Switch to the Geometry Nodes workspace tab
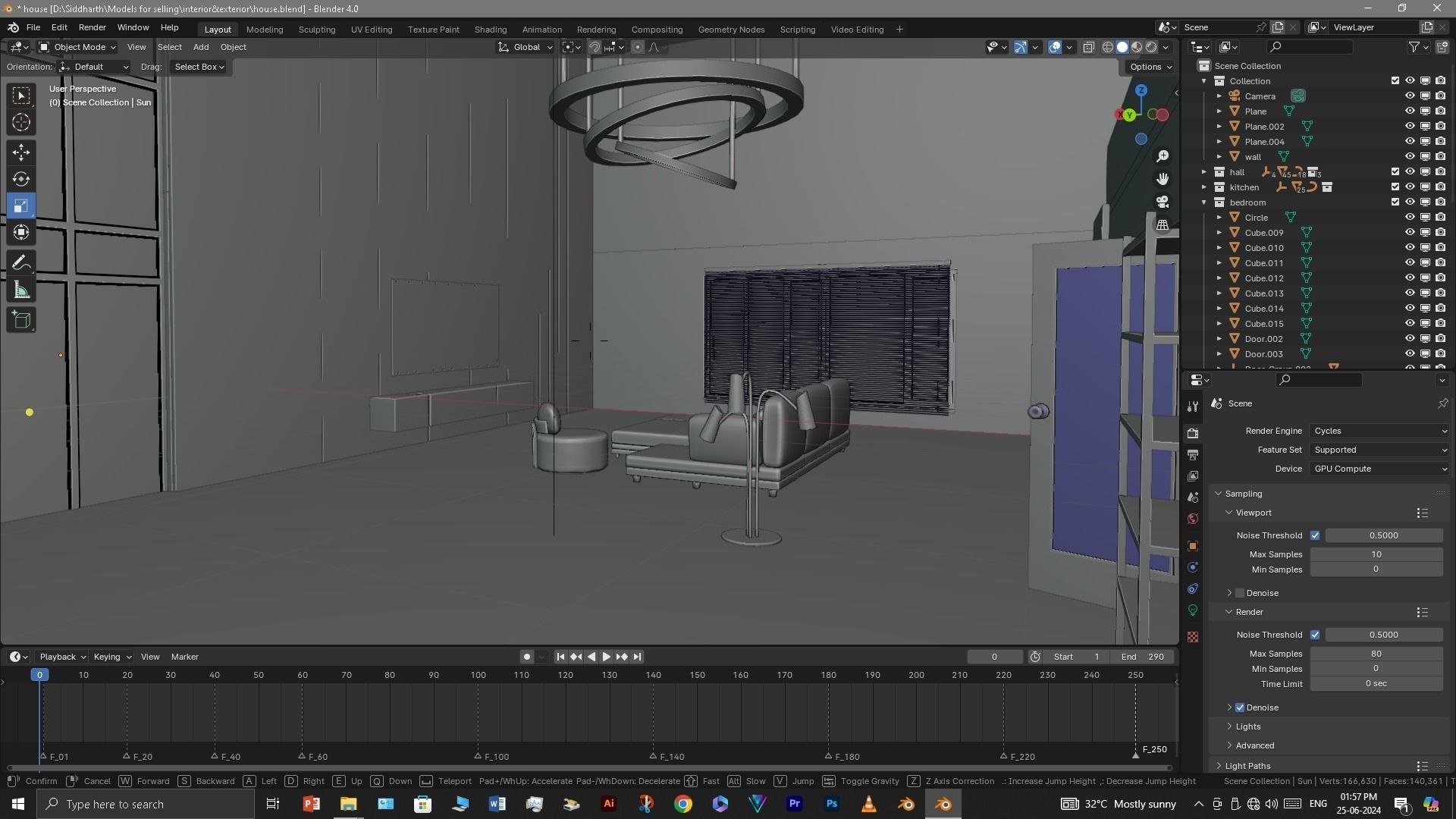Image resolution: width=1456 pixels, height=819 pixels. [731, 30]
